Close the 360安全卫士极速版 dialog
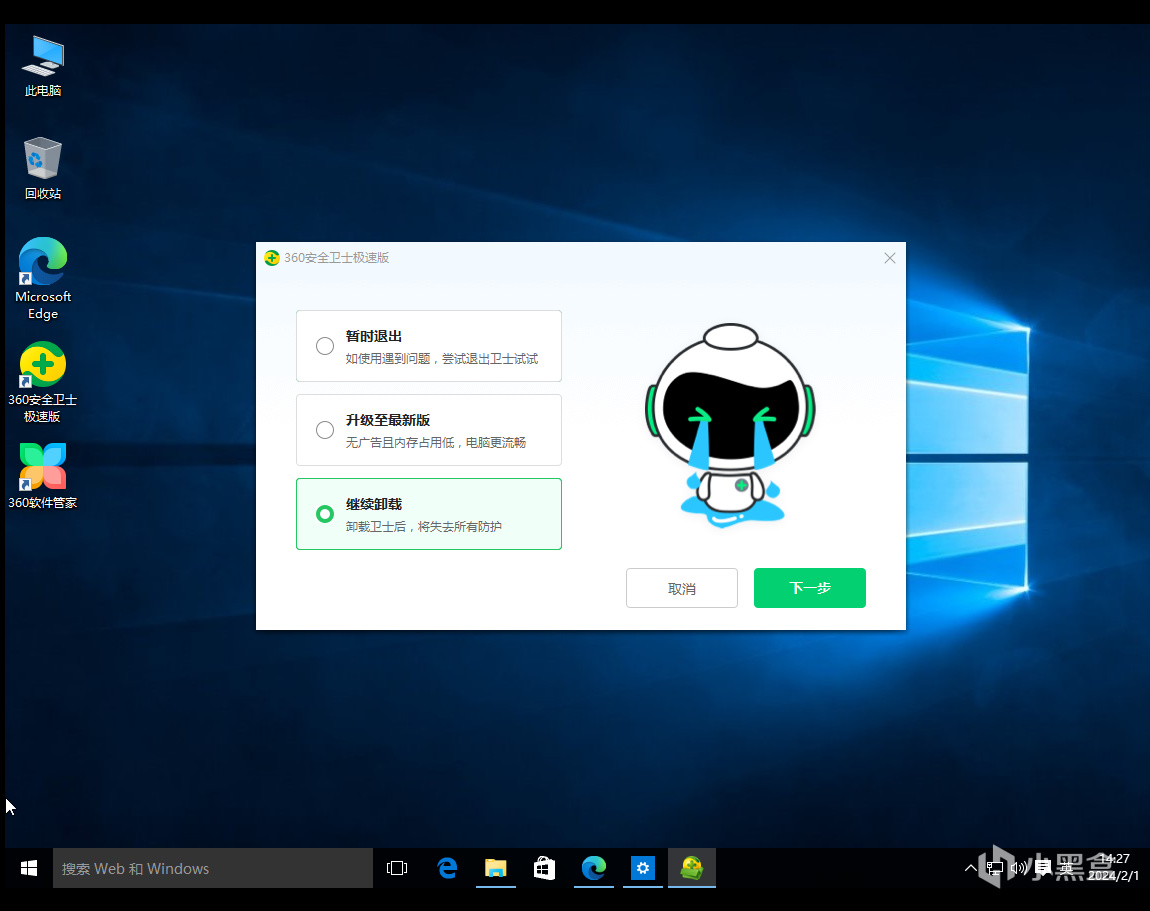This screenshot has height=911, width=1150. point(890,258)
